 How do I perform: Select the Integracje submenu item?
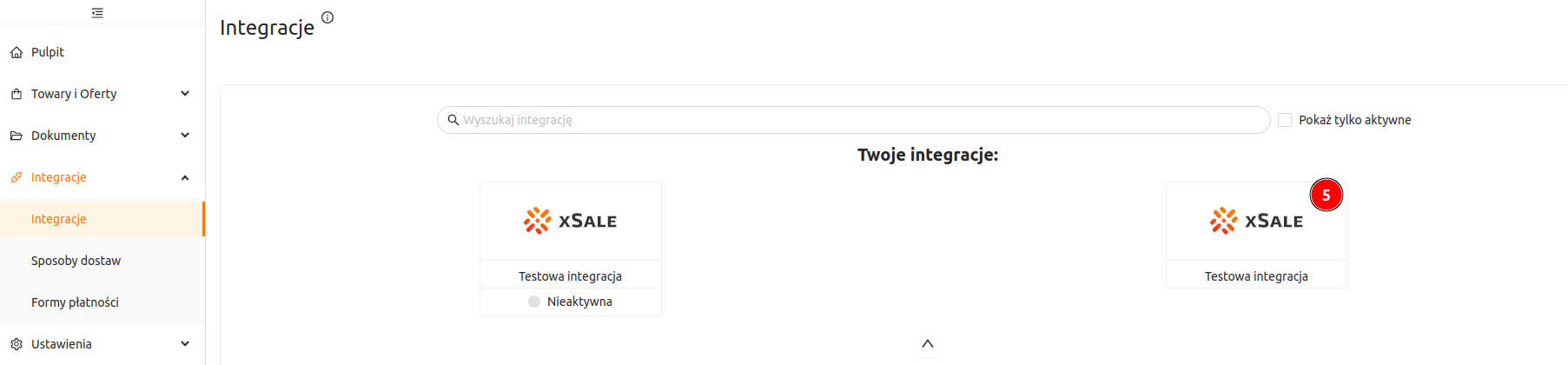[x=103, y=219]
